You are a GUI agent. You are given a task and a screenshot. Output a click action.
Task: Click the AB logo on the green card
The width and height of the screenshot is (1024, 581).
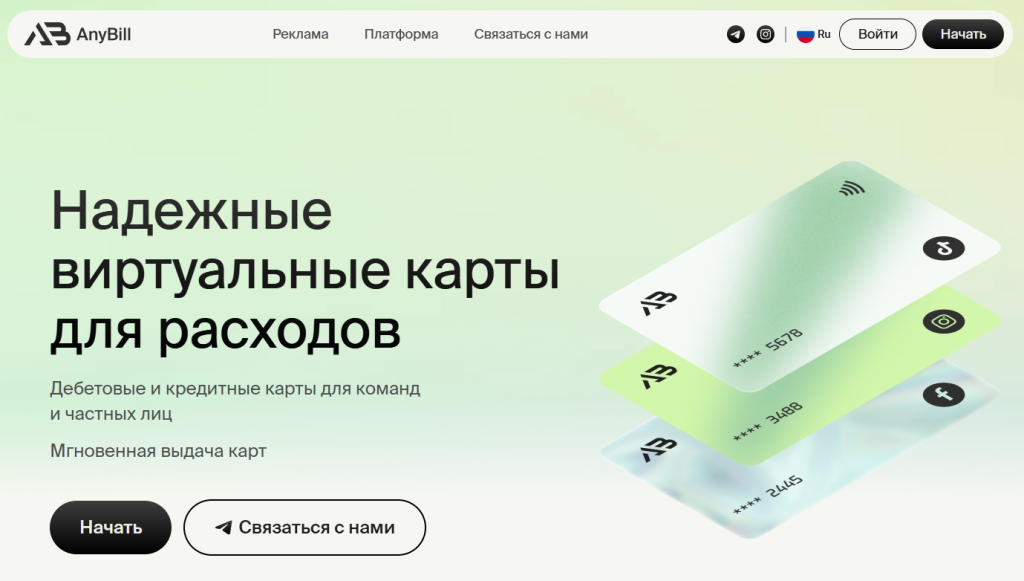[x=658, y=376]
